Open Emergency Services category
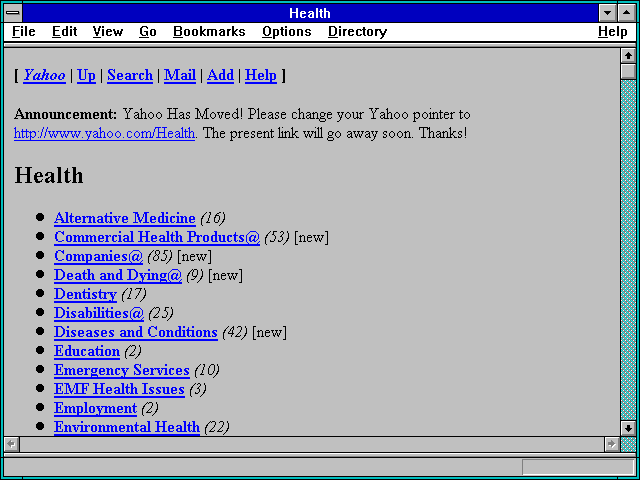Image resolution: width=640 pixels, height=480 pixels. [122, 370]
